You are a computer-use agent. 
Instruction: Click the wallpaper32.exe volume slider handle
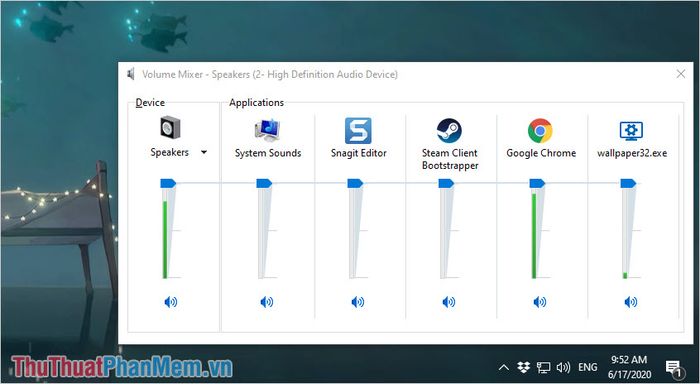[629, 183]
